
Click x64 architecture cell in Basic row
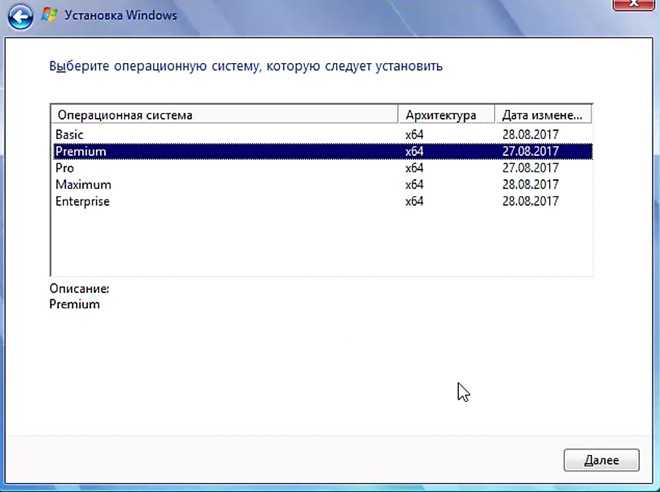coord(414,135)
